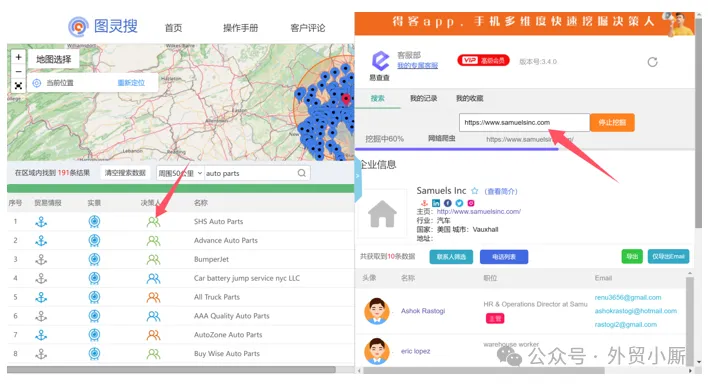Click the 电话列表 button

click(x=504, y=257)
